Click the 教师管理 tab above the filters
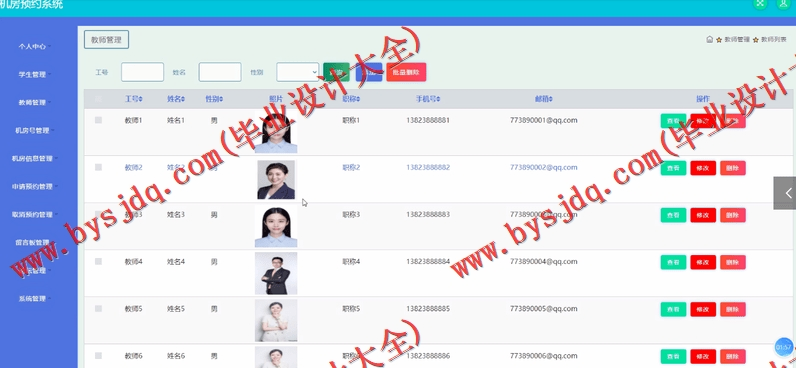796x368 pixels. click(107, 40)
